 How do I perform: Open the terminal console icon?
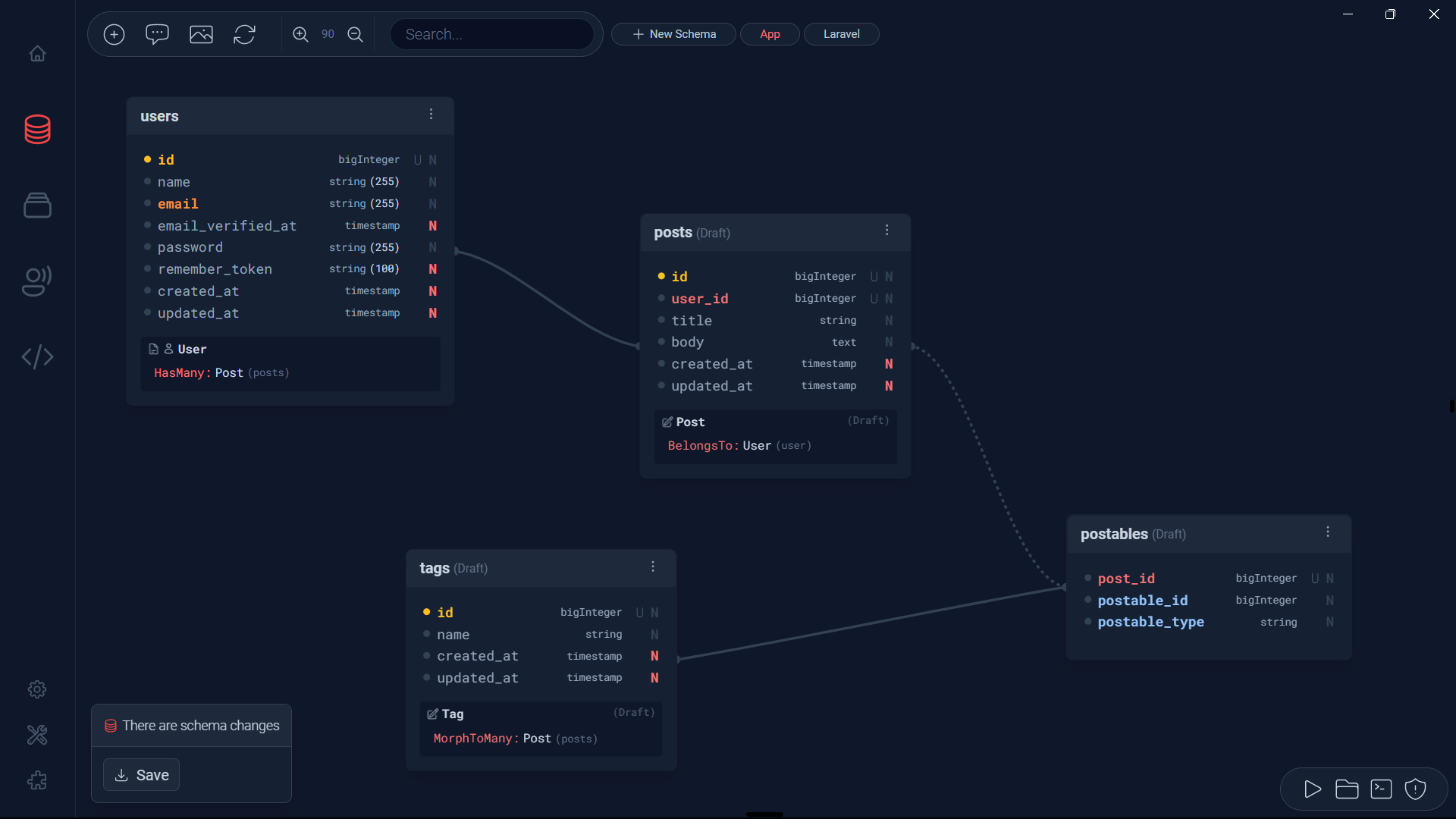click(1381, 789)
